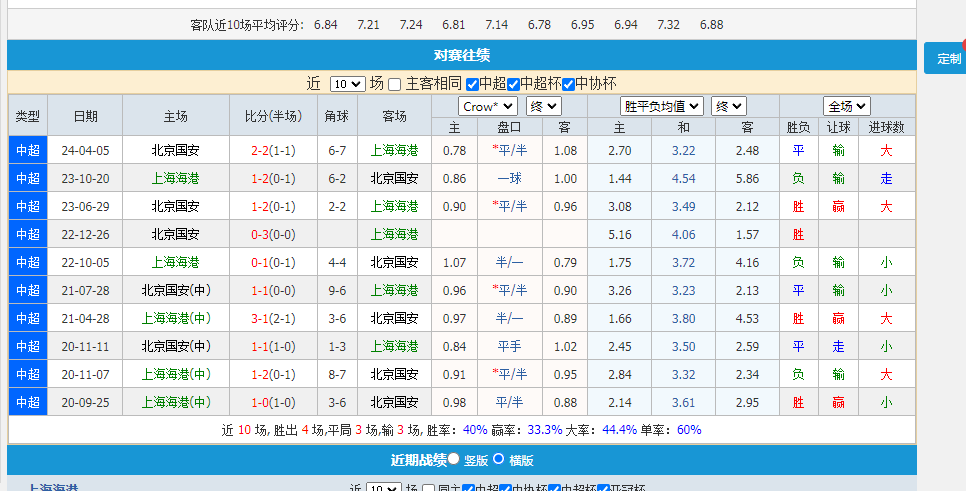Click the 3-1(2-1) score link
This screenshot has width=966, height=491.
(x=272, y=318)
